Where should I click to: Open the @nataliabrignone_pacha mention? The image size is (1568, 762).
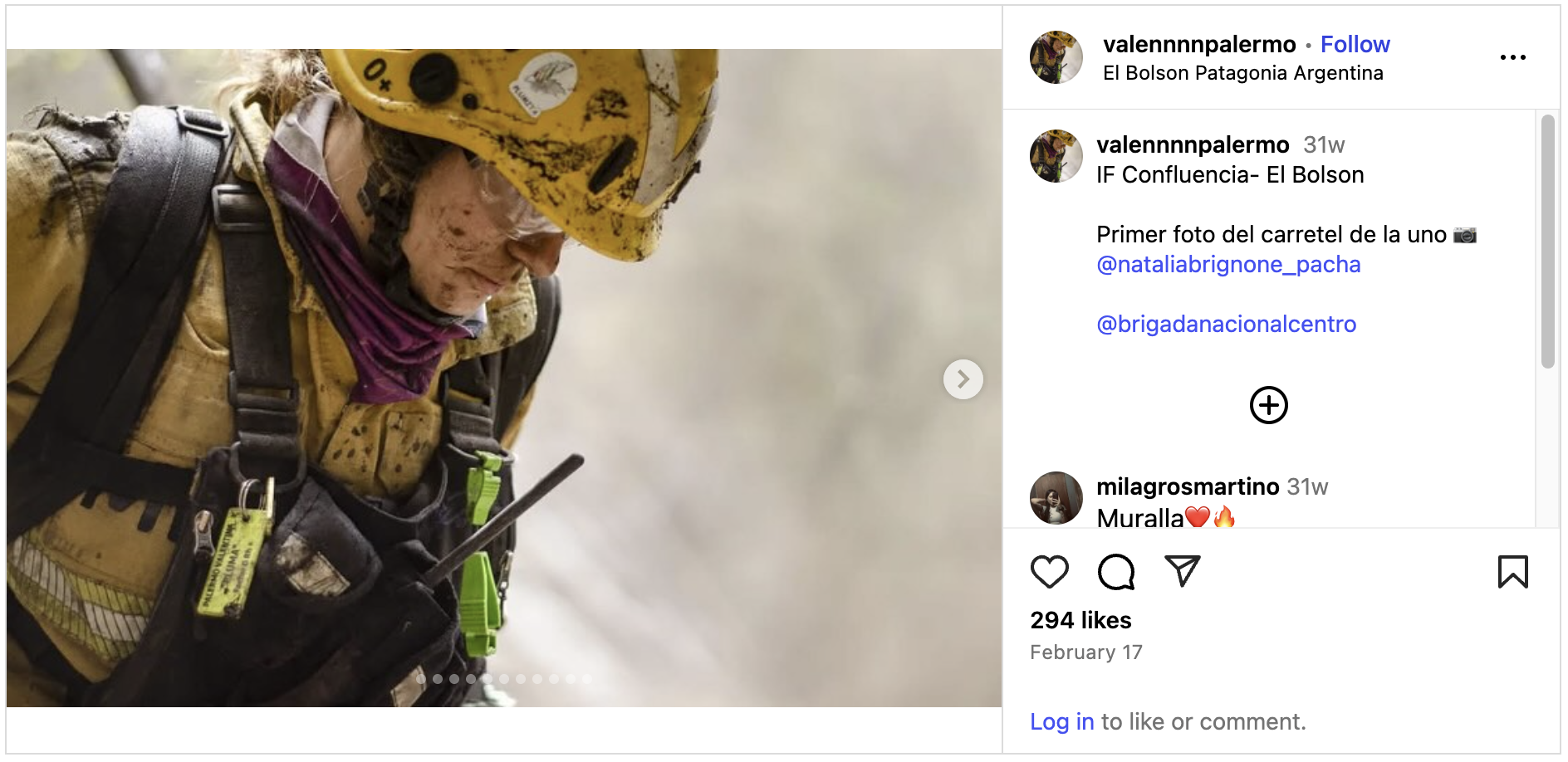1227,265
